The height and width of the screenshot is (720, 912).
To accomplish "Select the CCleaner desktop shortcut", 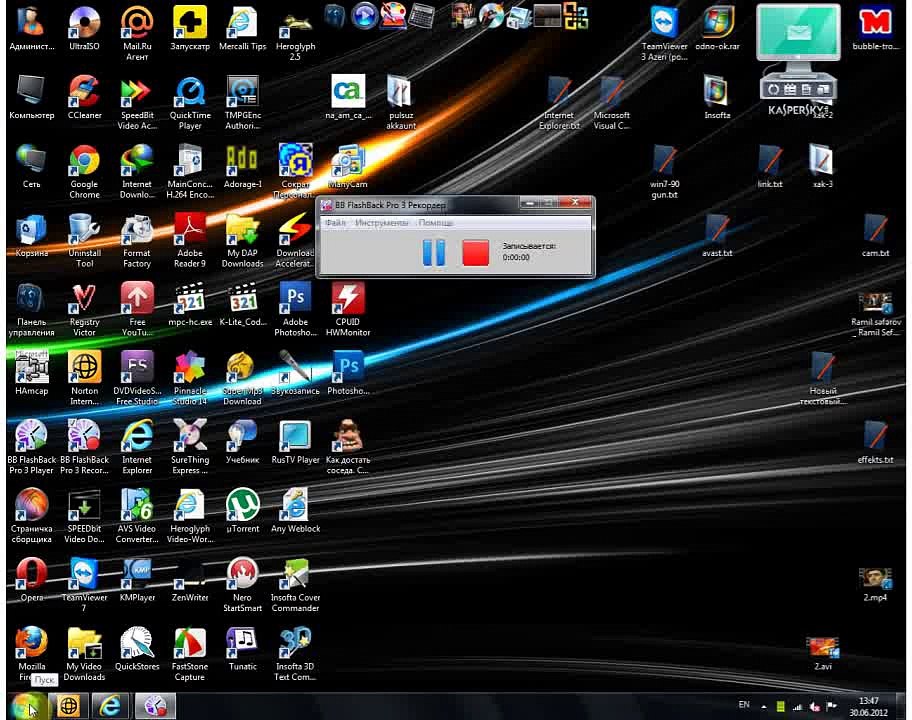I will [x=84, y=97].
